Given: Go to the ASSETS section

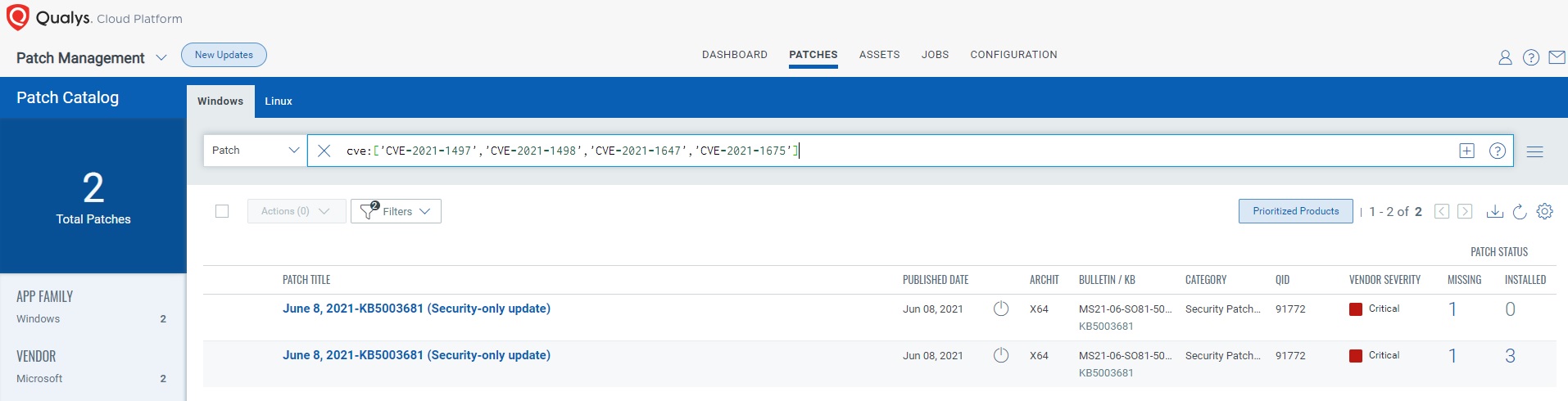Looking at the screenshot, I should pyautogui.click(x=880, y=55).
